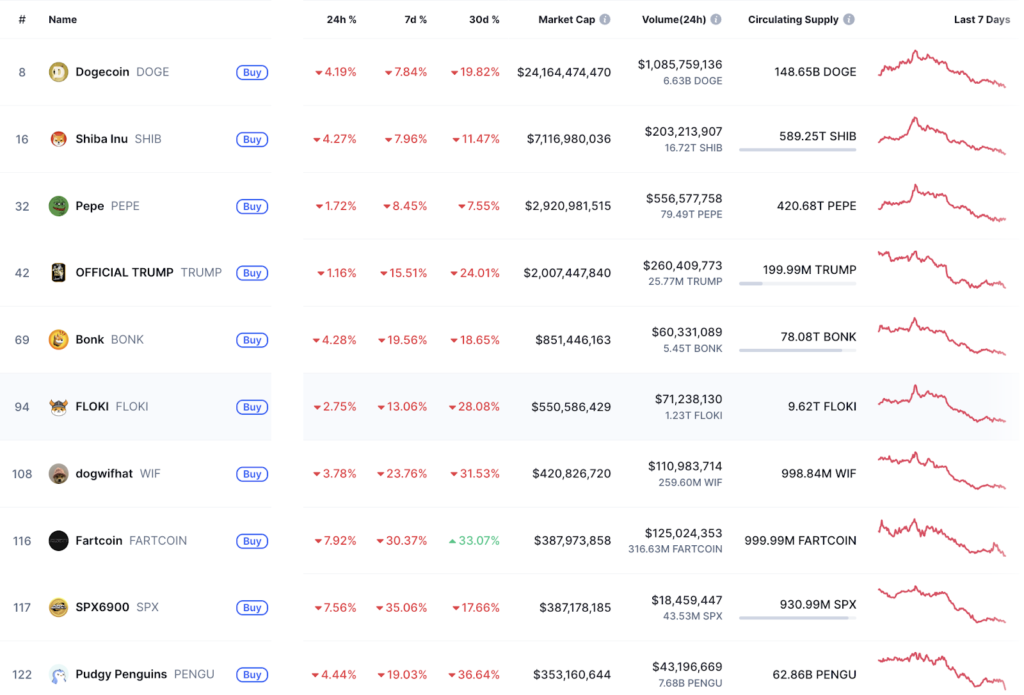This screenshot has width=1024, height=695.
Task: Open the OFFICIAL TRUMP name link
Action: pyautogui.click(x=124, y=272)
